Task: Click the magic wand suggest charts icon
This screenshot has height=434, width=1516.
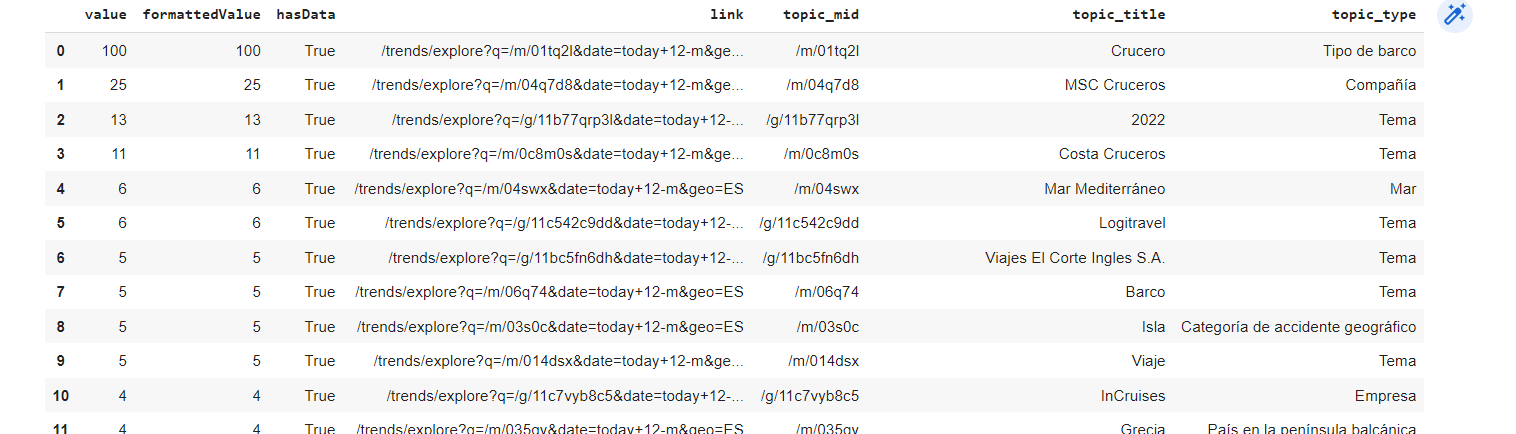Action: 1454,15
